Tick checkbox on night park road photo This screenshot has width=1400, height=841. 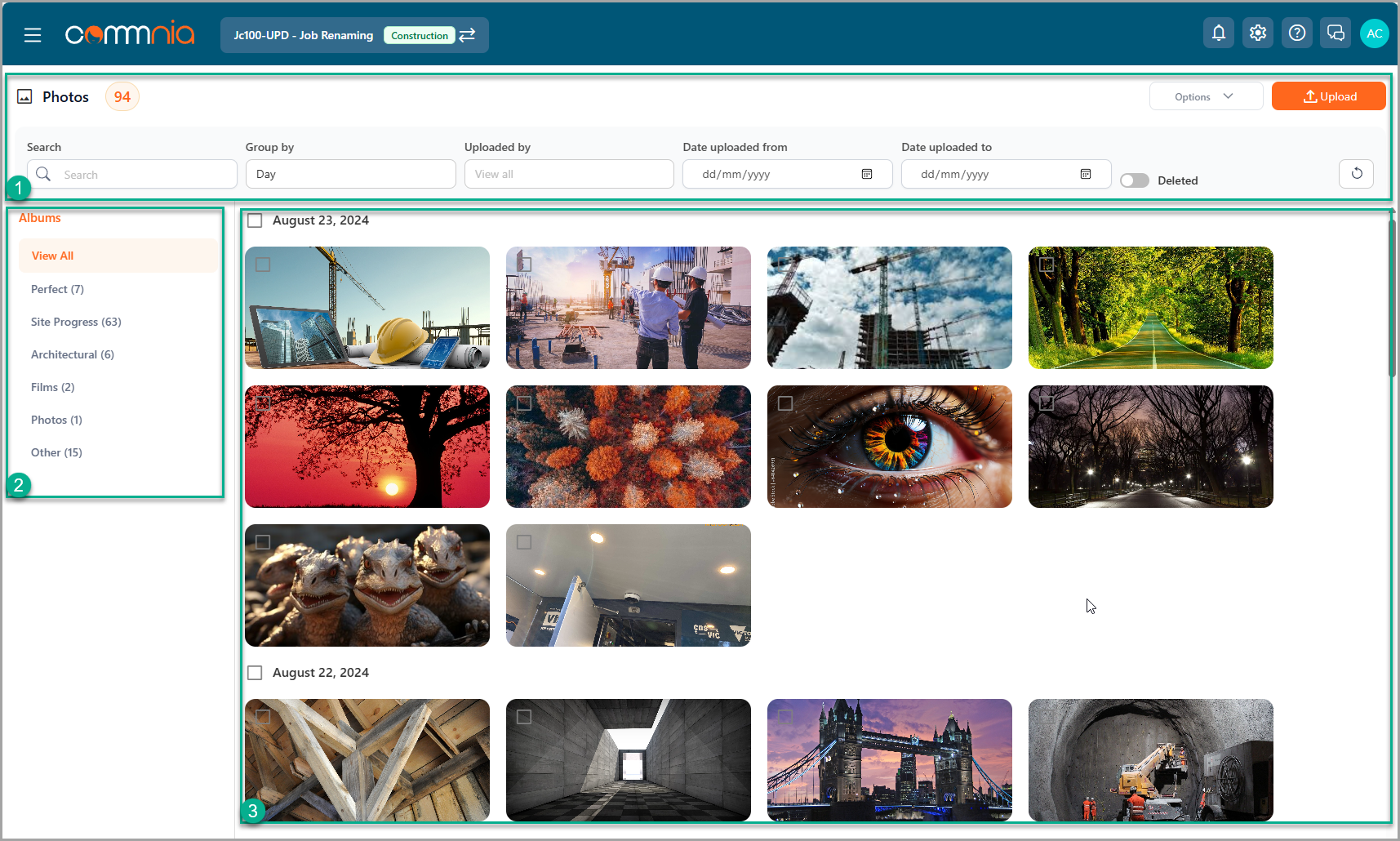1047,403
